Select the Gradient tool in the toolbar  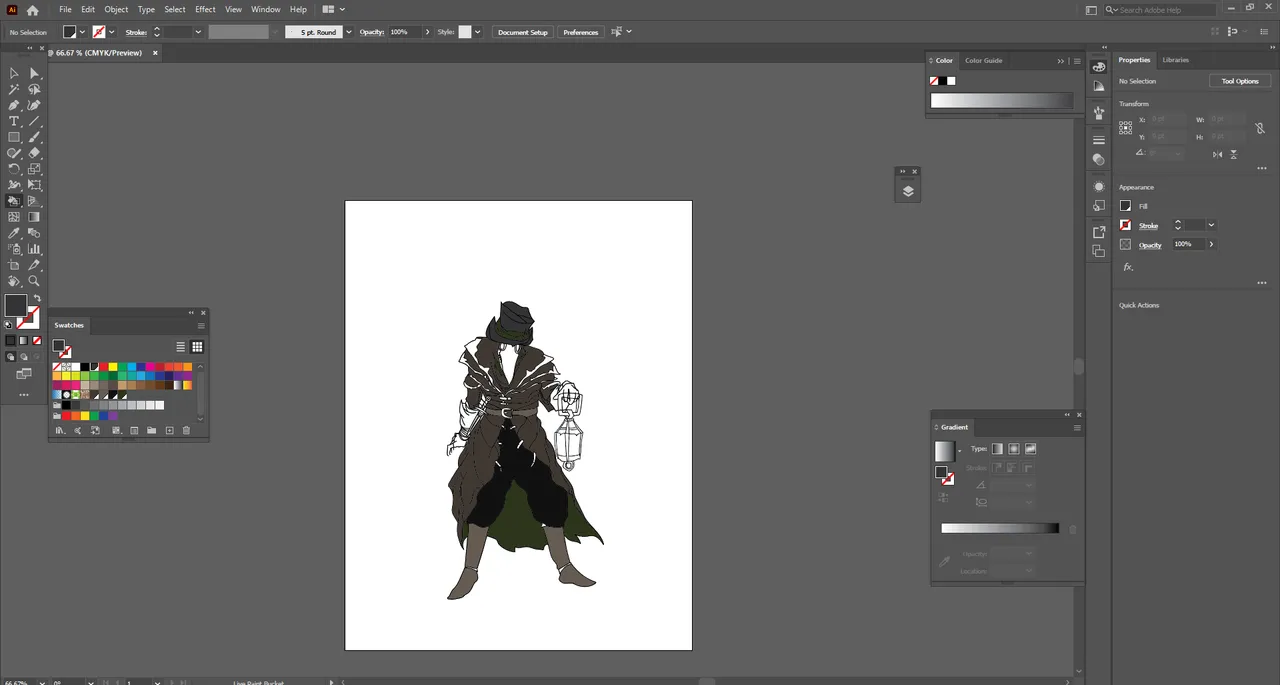click(34, 217)
